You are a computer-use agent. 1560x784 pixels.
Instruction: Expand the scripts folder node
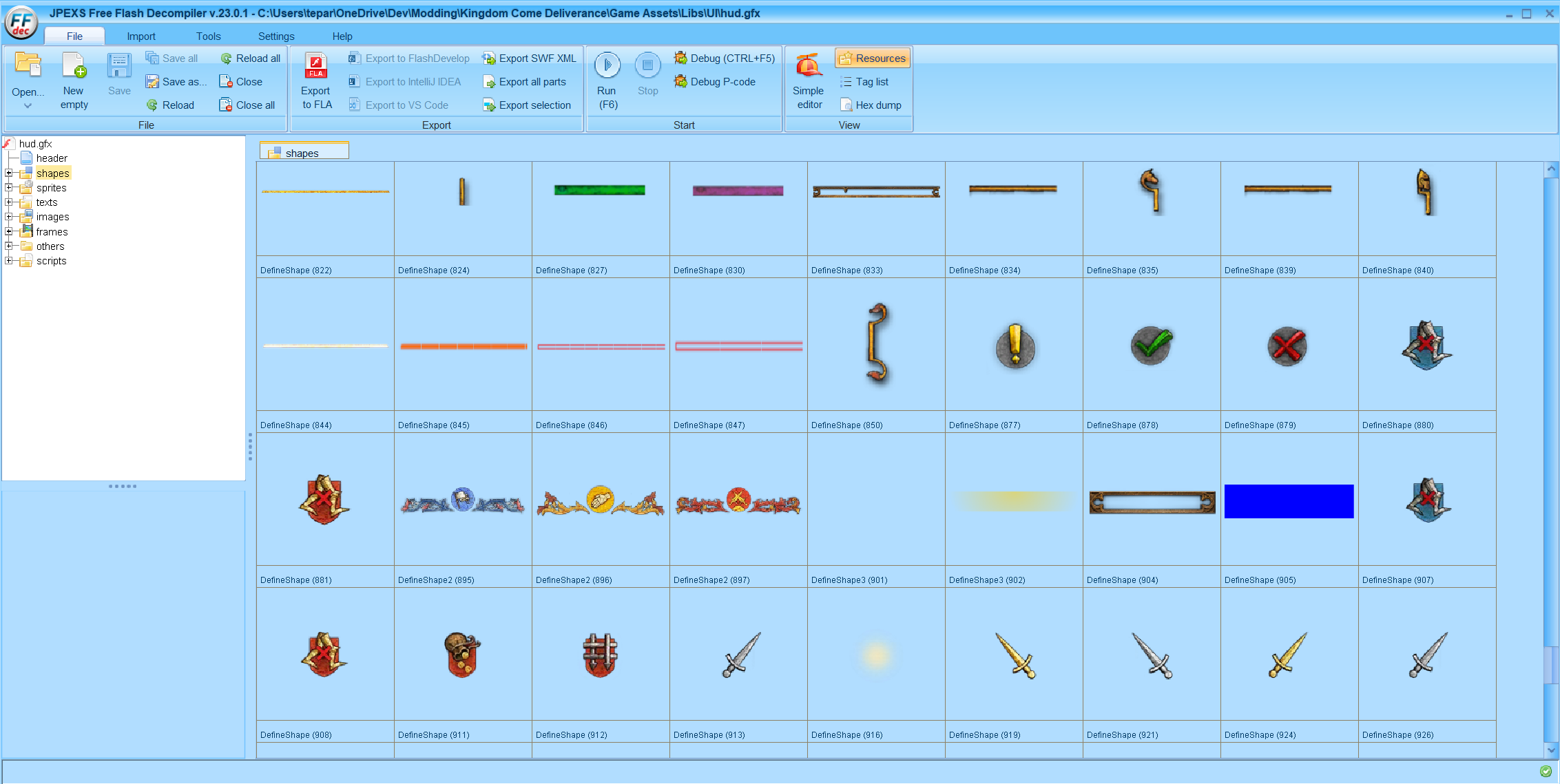coord(9,260)
